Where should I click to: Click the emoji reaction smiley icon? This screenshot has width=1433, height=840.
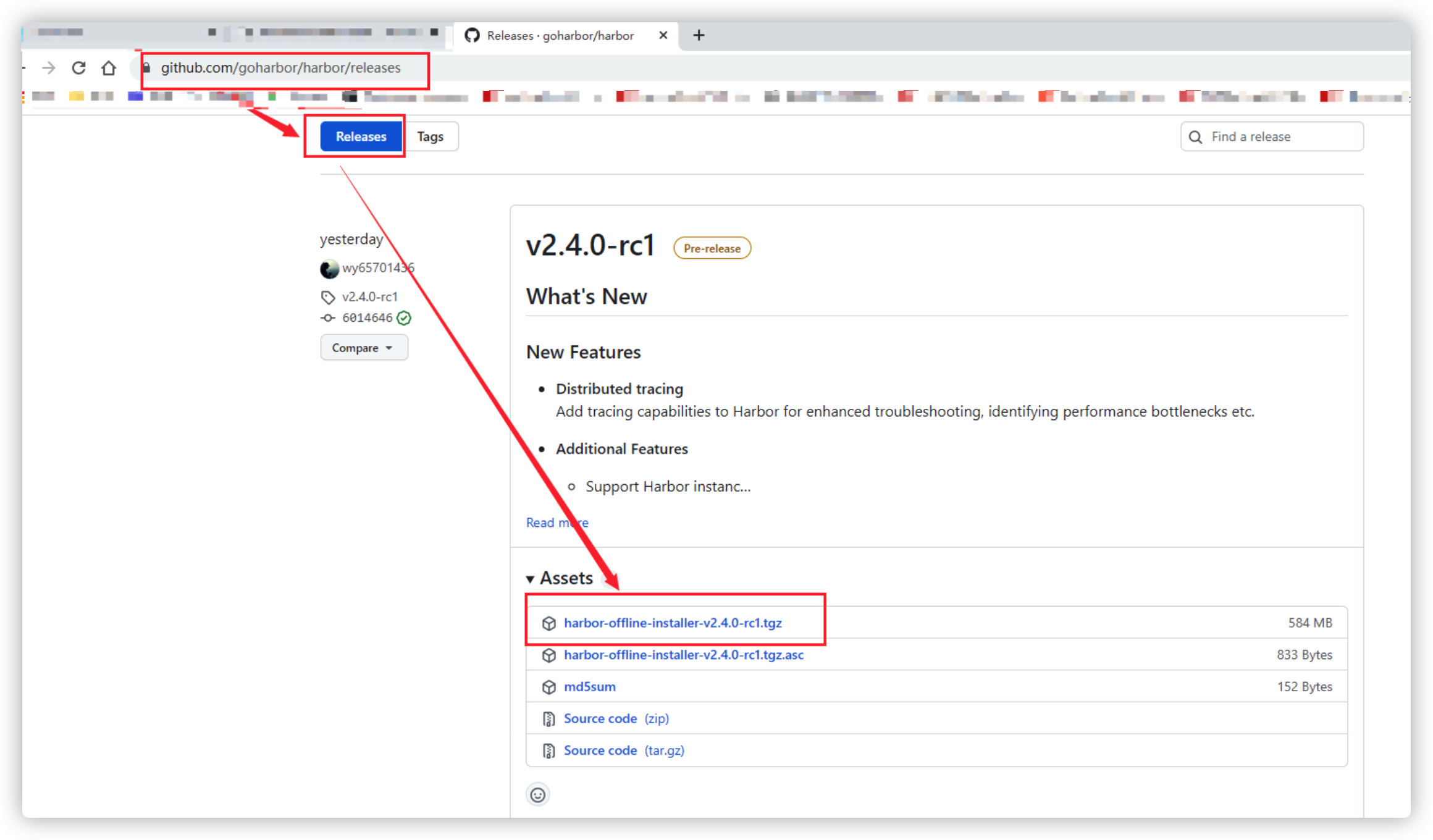point(538,795)
